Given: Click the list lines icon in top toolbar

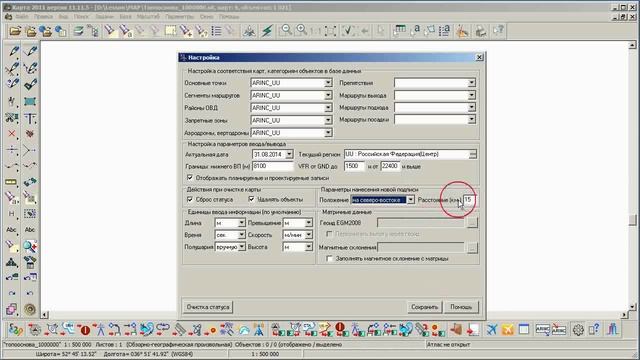Looking at the screenshot, I should 216,31.
